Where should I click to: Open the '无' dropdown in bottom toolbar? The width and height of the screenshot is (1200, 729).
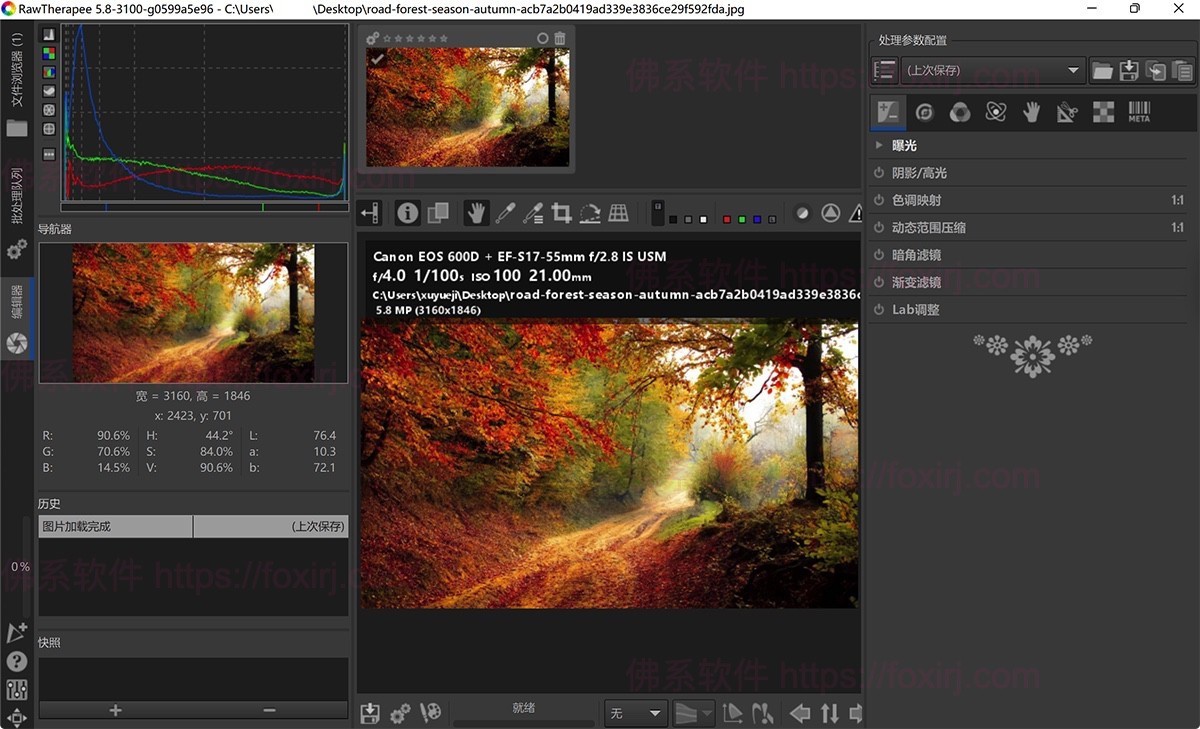point(635,713)
